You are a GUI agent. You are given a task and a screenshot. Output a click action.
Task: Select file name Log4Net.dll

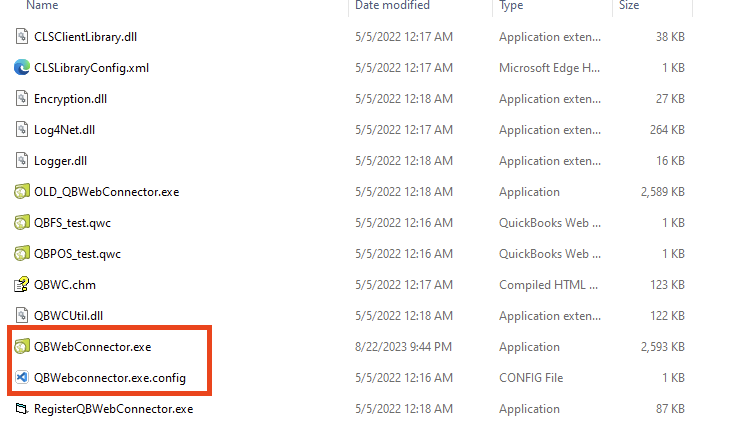[64, 130]
